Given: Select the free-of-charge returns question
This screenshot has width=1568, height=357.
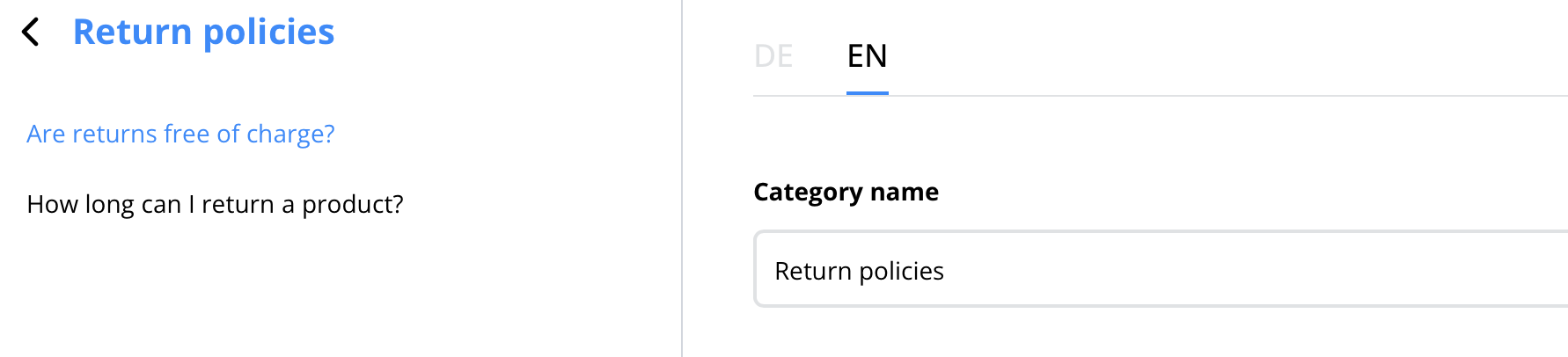Looking at the screenshot, I should 180,134.
